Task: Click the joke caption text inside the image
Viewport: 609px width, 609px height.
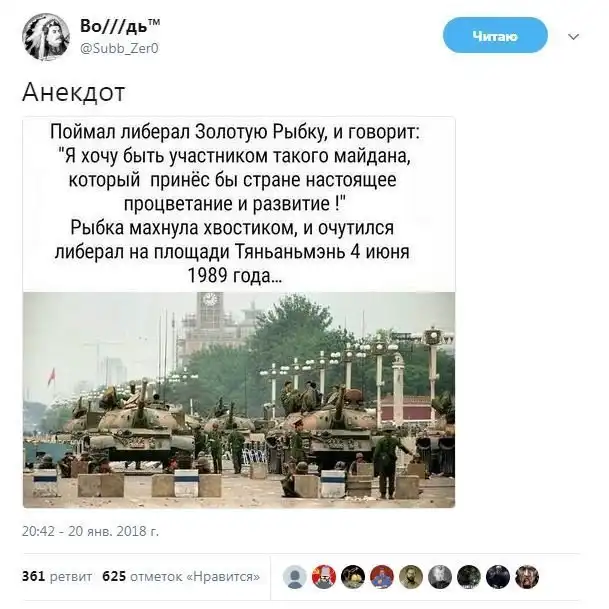Action: click(234, 204)
